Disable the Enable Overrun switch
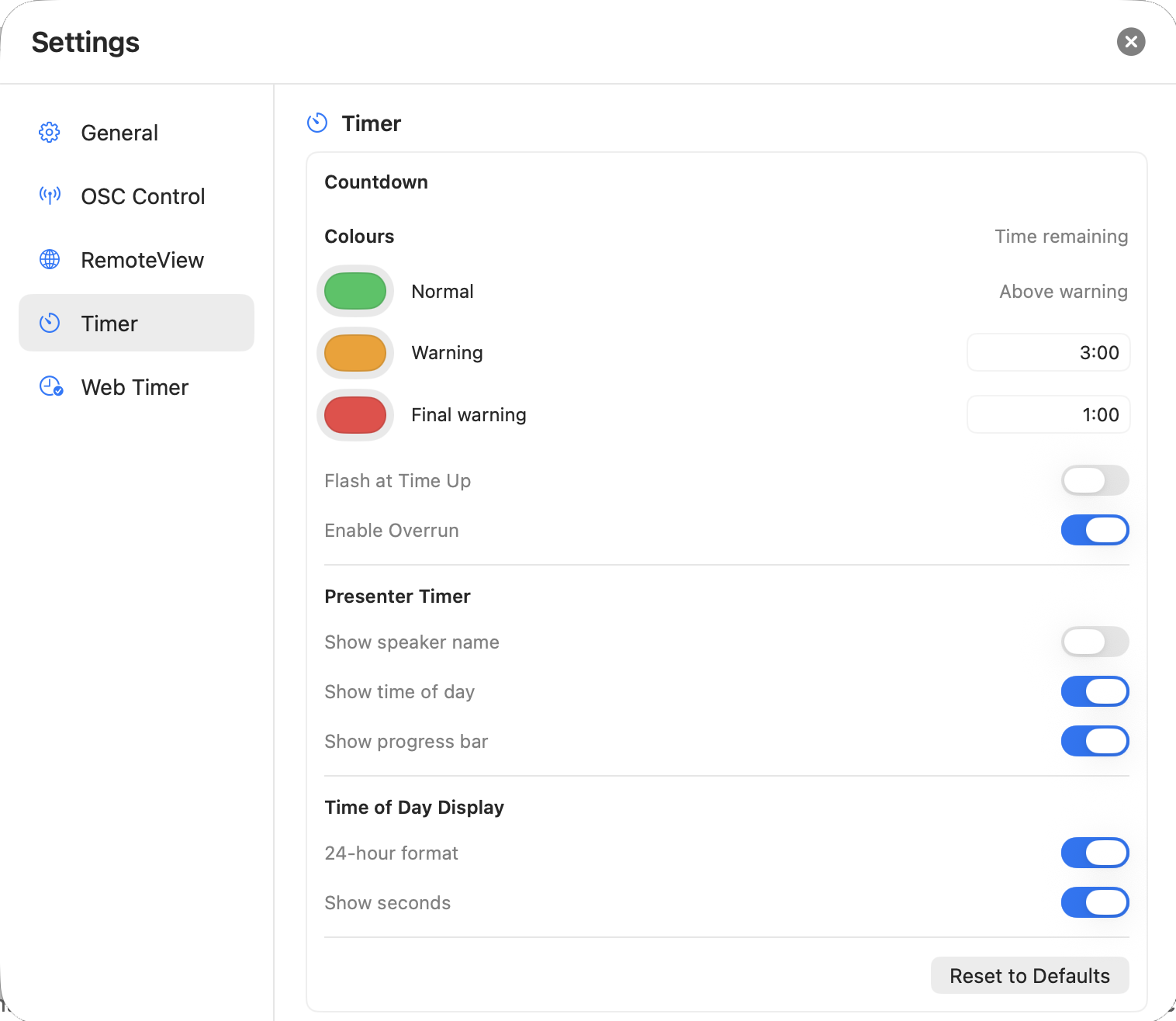 [x=1095, y=531]
